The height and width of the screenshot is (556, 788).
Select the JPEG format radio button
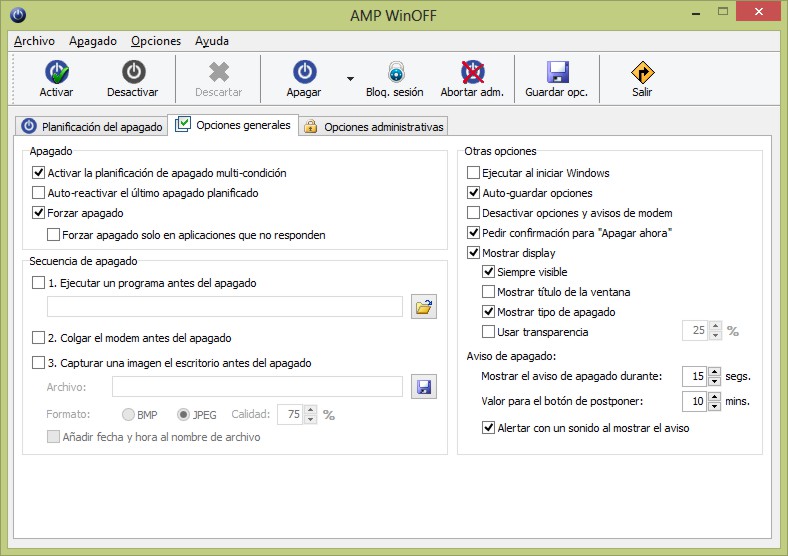coord(183,414)
